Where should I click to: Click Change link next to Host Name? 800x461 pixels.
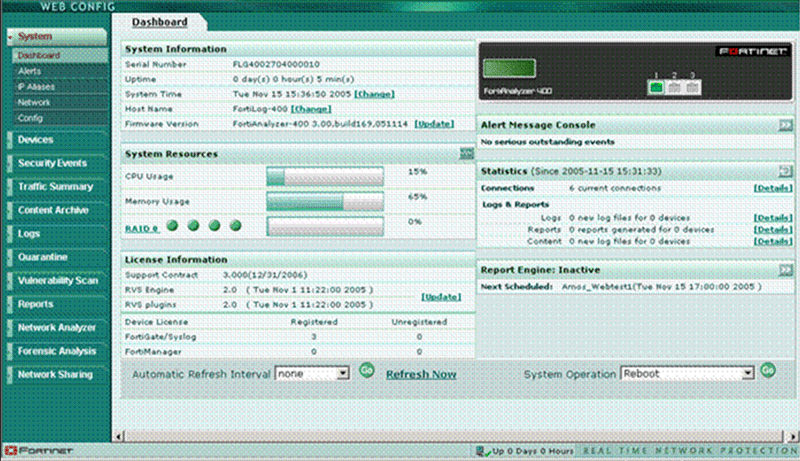pyautogui.click(x=311, y=109)
